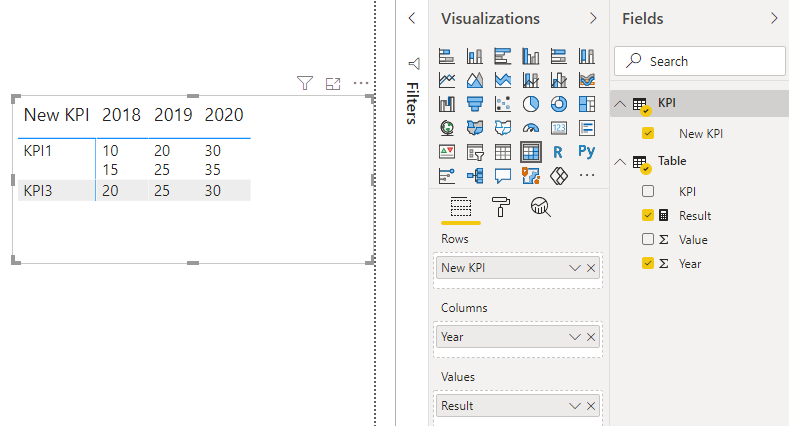Select the Stacked bar chart visual
The height and width of the screenshot is (426, 789).
[447, 56]
